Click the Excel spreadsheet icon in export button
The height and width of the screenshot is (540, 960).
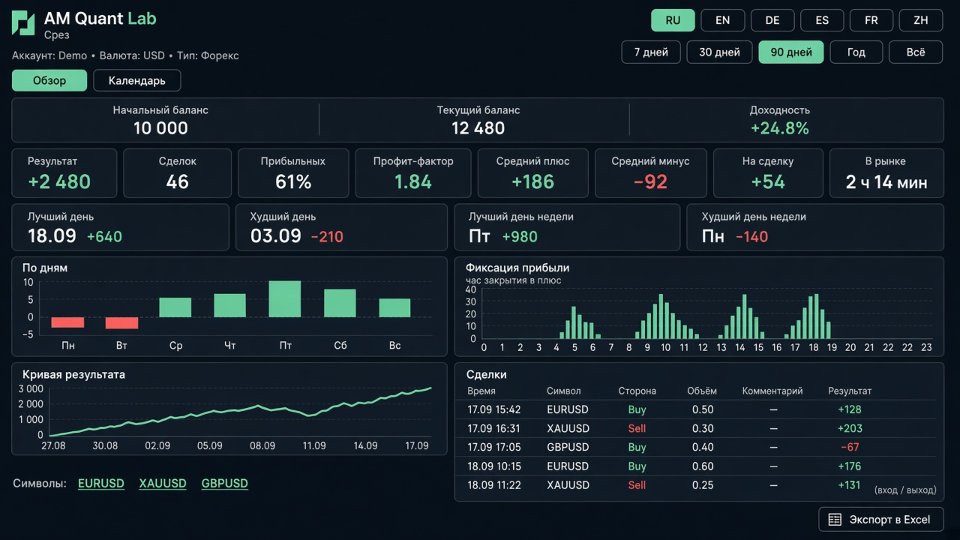click(x=834, y=520)
